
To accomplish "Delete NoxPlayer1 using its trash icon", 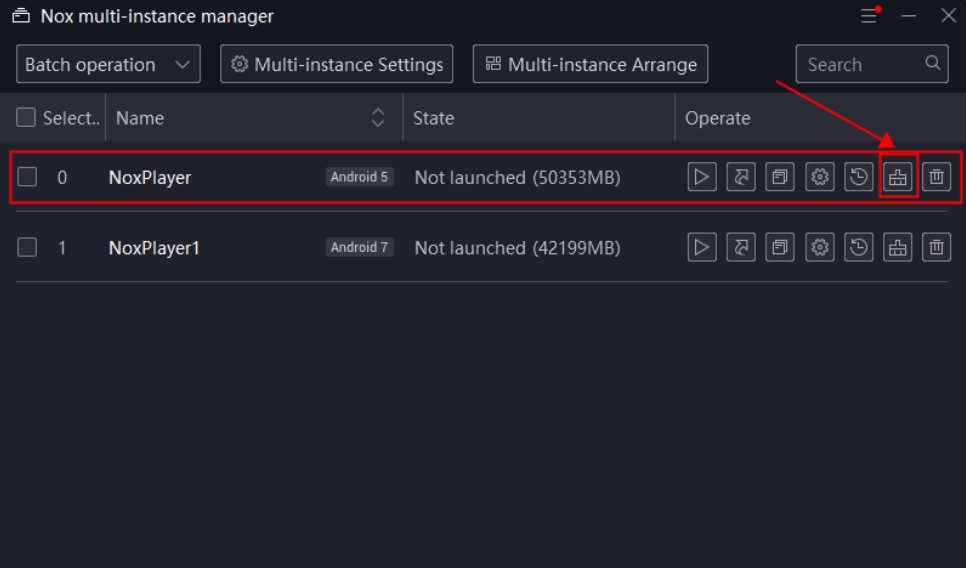I will coord(936,247).
